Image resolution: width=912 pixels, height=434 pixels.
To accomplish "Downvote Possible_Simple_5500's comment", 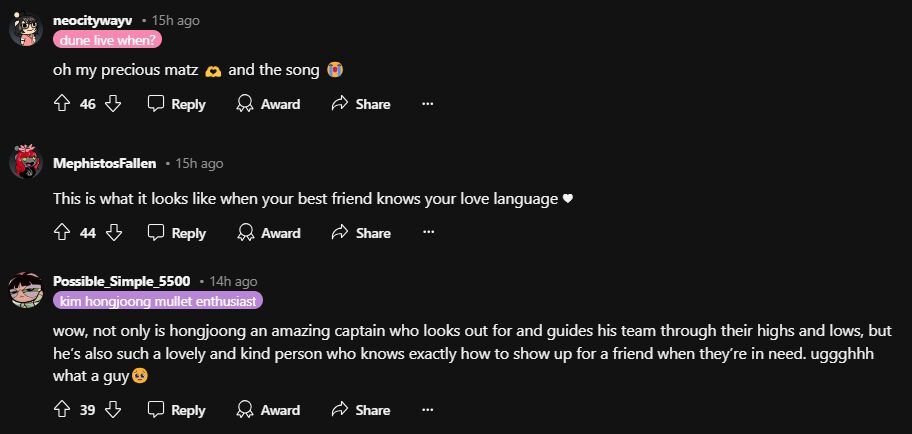I will click(x=113, y=410).
